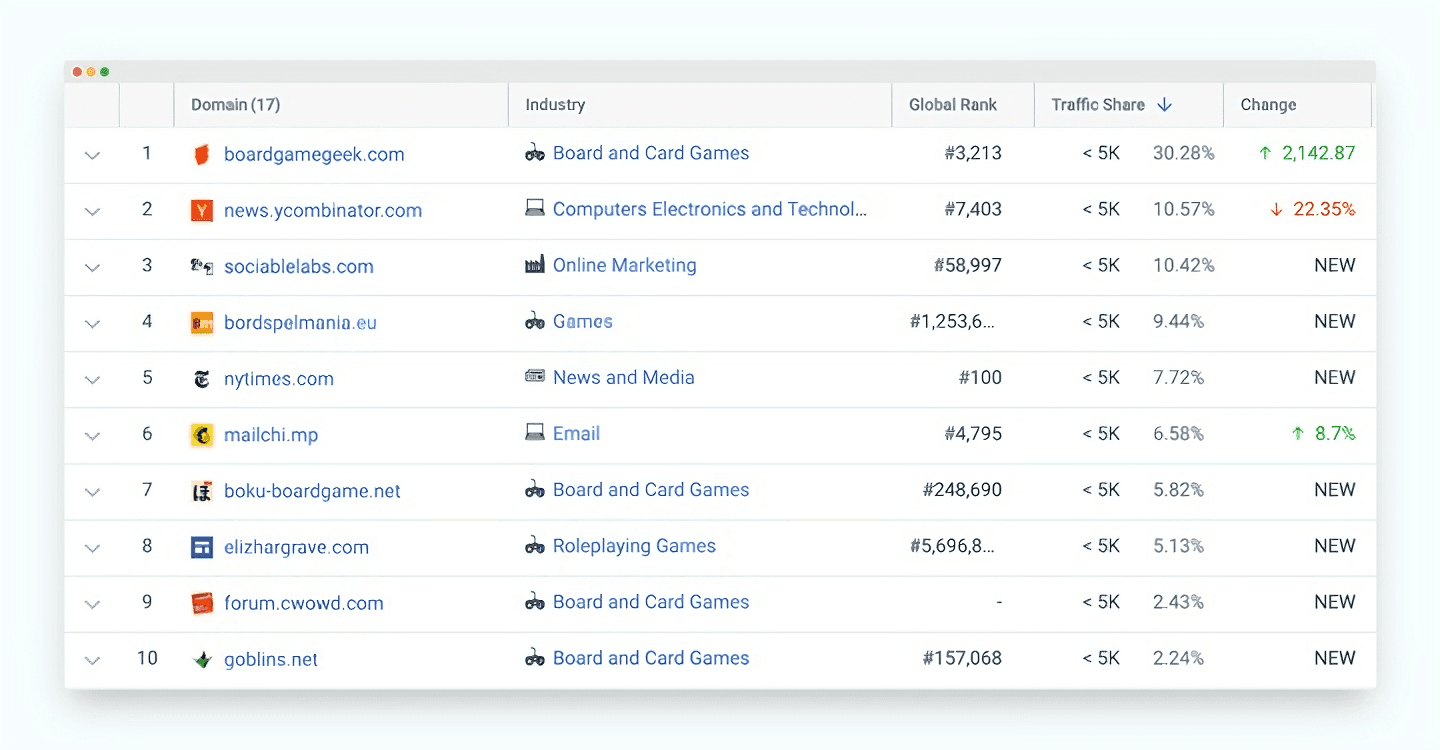Screen dimensions: 1440x750
Task: Open elizhargrave.com link
Action: (296, 547)
